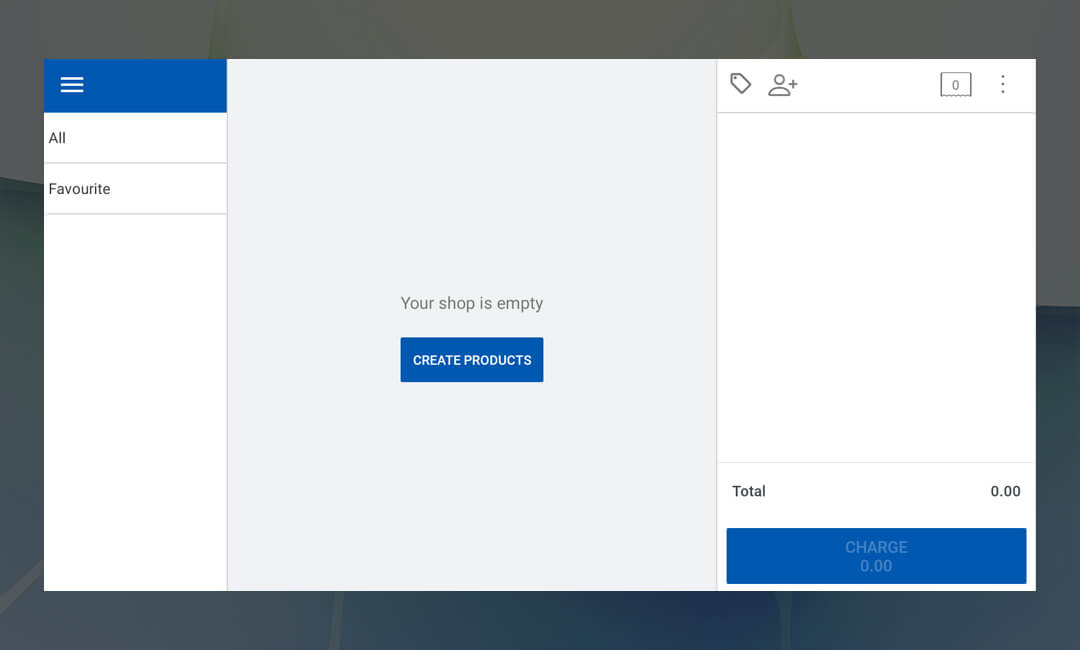Click the 'Your shop is empty' message
The height and width of the screenshot is (650, 1080).
[x=472, y=303]
